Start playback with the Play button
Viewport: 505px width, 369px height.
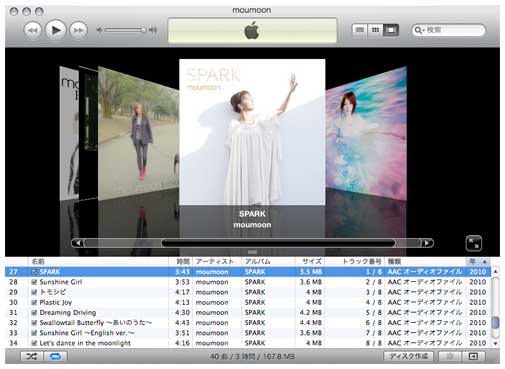55,30
